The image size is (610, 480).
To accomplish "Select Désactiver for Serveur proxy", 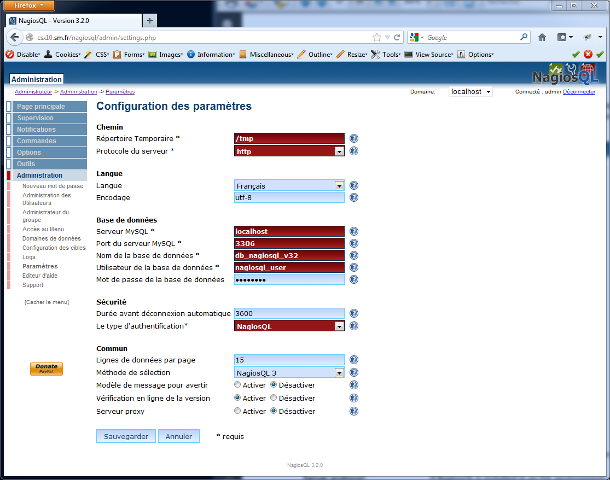I will coord(273,410).
